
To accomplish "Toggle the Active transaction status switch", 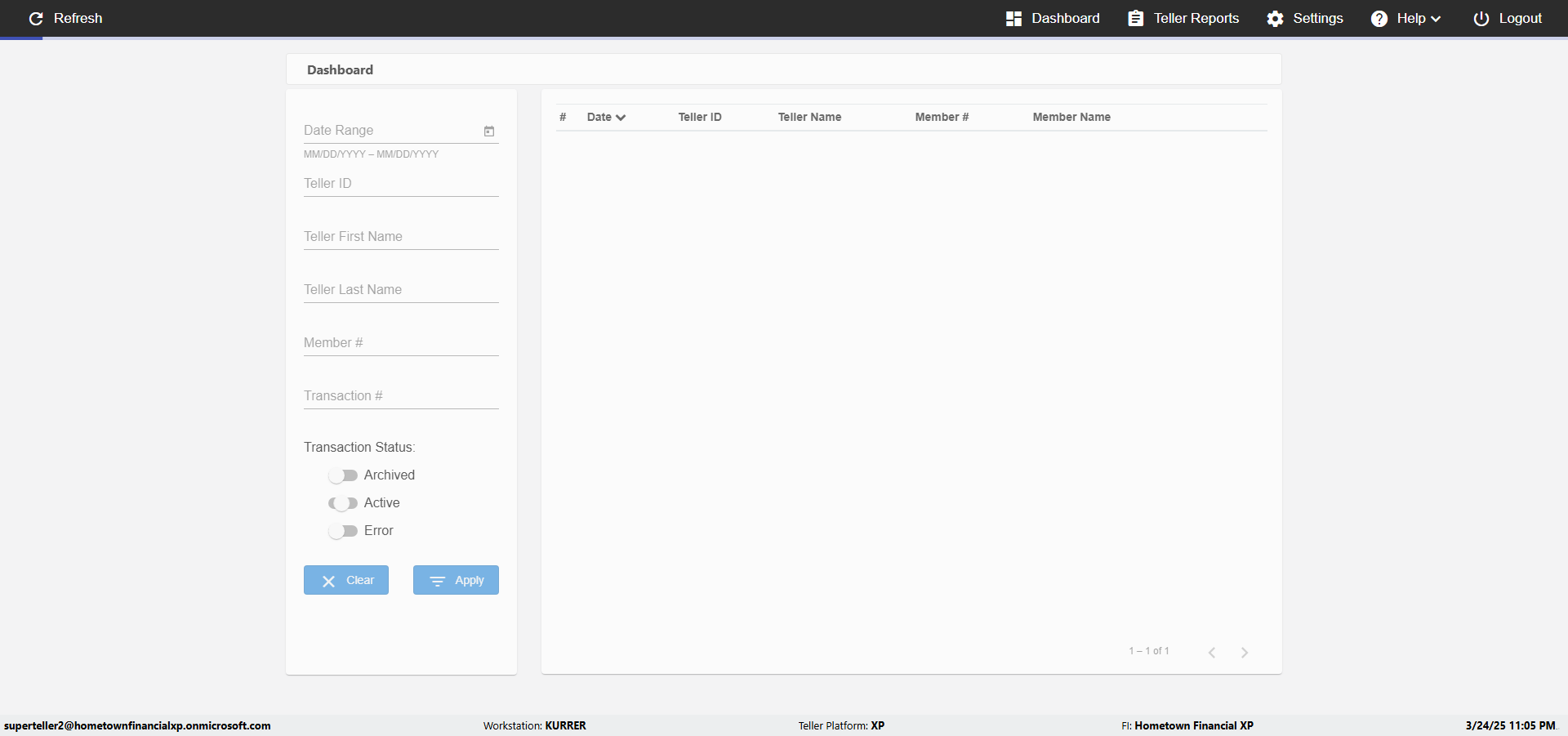I will [x=342, y=503].
